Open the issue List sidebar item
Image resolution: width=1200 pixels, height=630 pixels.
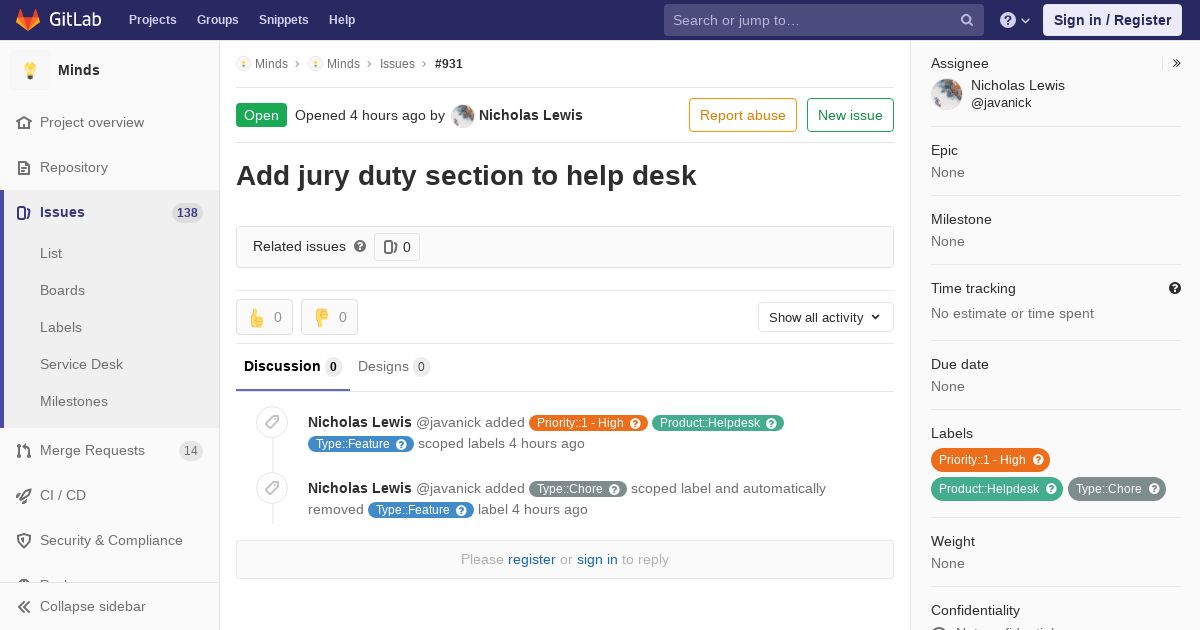(x=51, y=253)
